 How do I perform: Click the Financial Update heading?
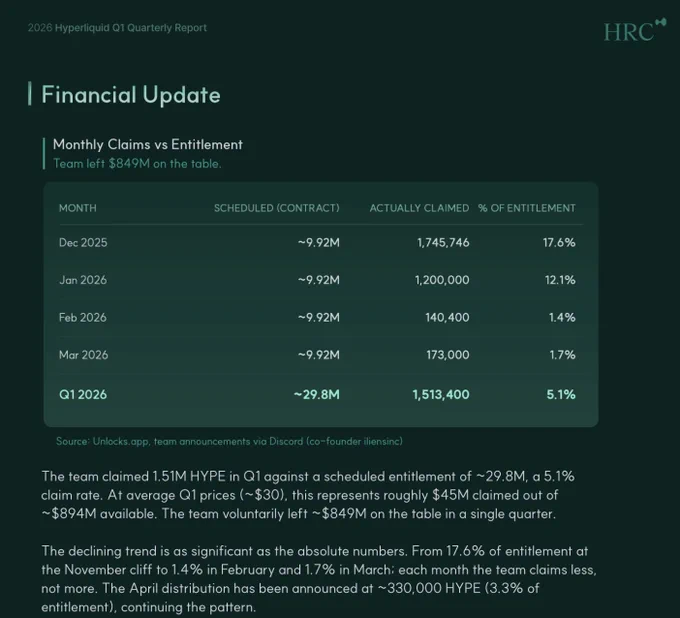[131, 95]
